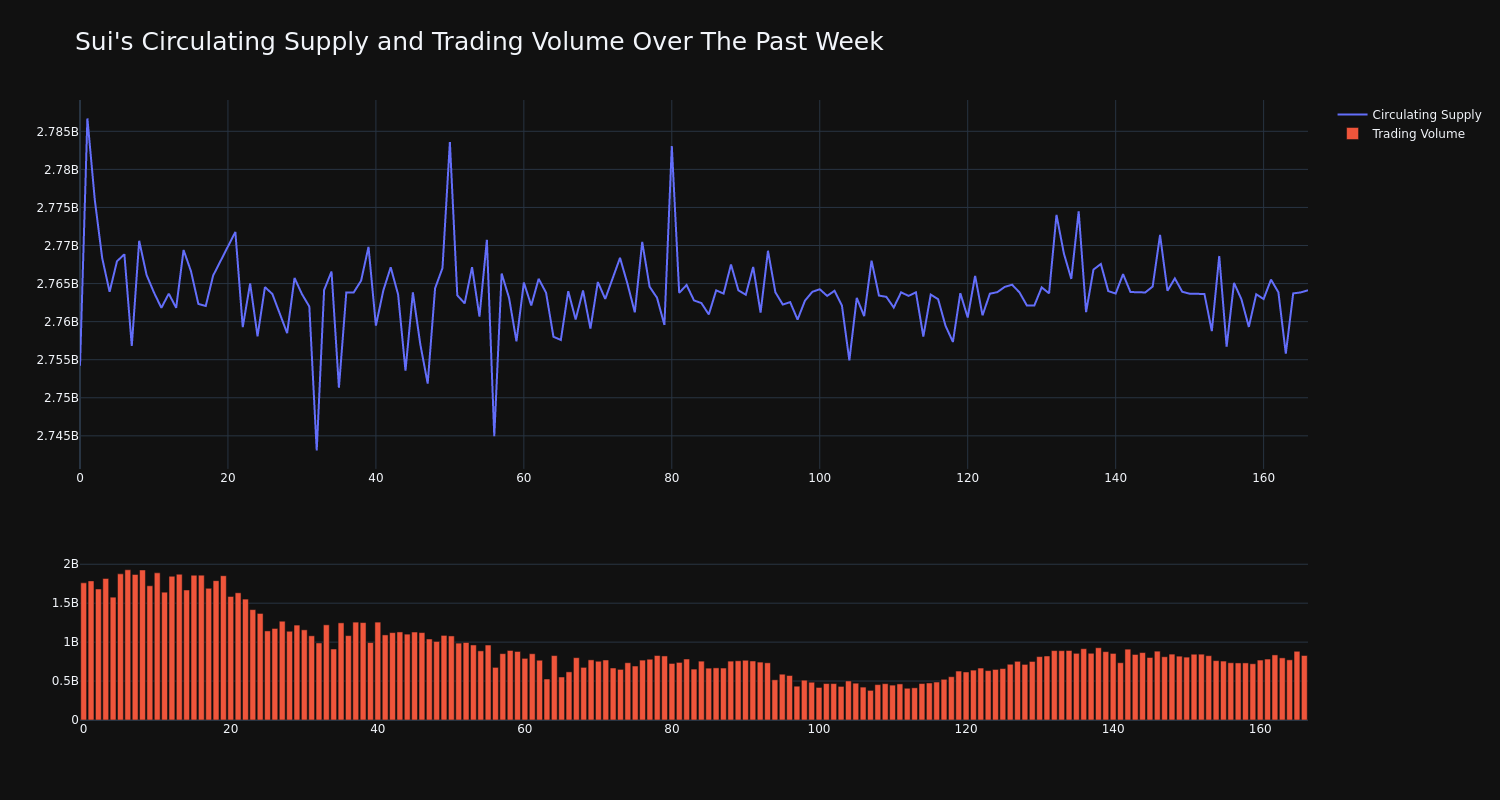Click x-axis tick 100 under supply chart
1500x800 pixels.
pos(820,478)
